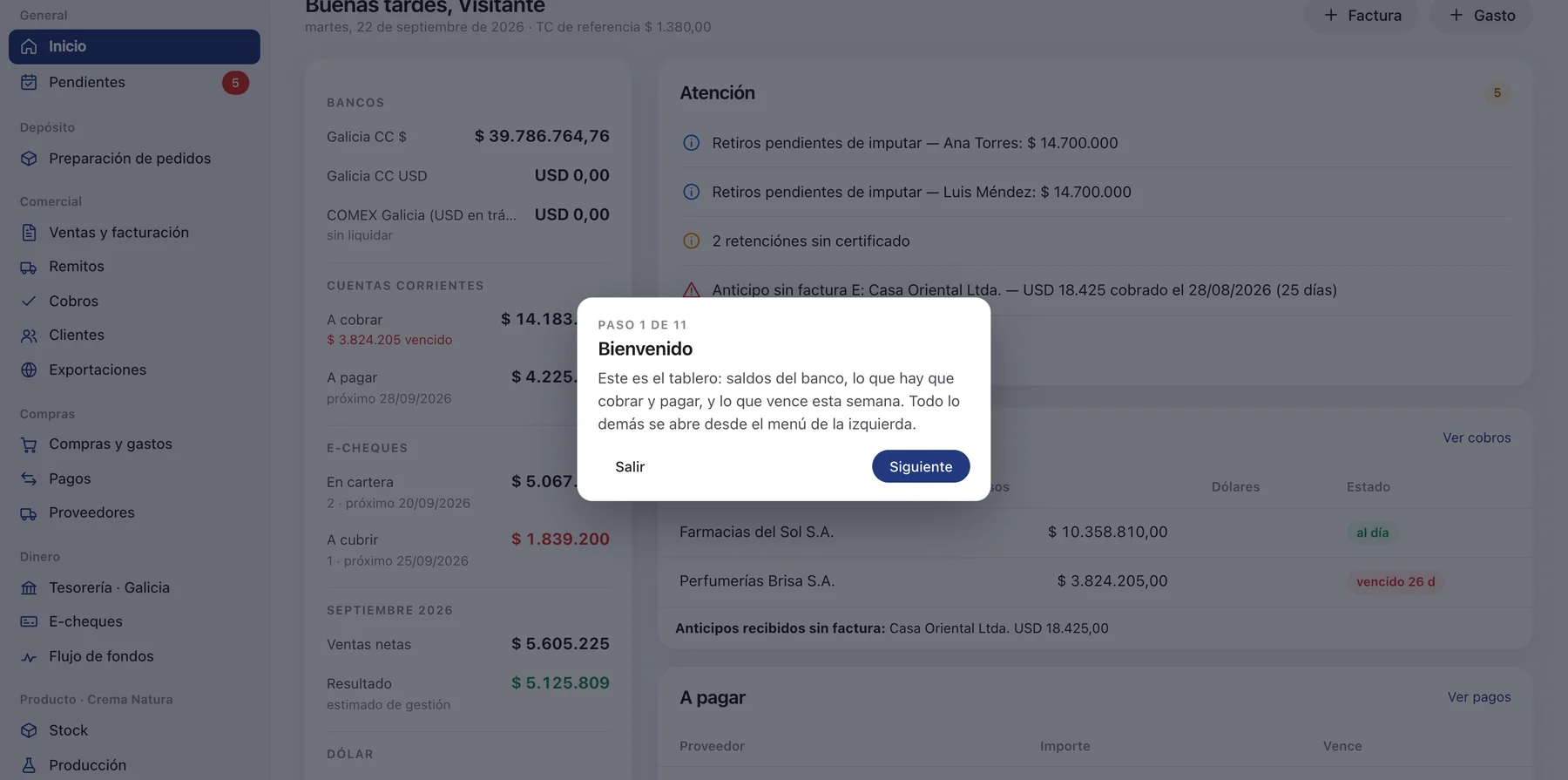Create a new Factura
The image size is (1568, 780).
[1362, 15]
